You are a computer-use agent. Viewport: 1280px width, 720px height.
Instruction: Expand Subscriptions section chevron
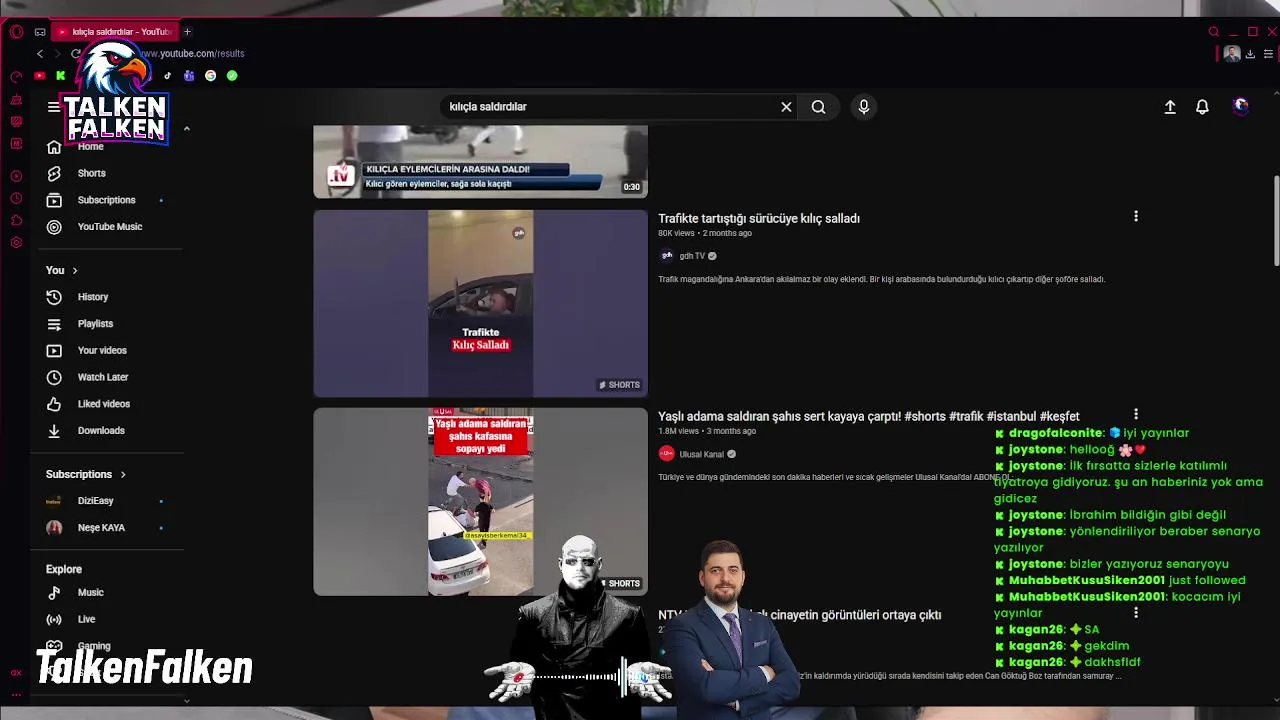click(123, 474)
